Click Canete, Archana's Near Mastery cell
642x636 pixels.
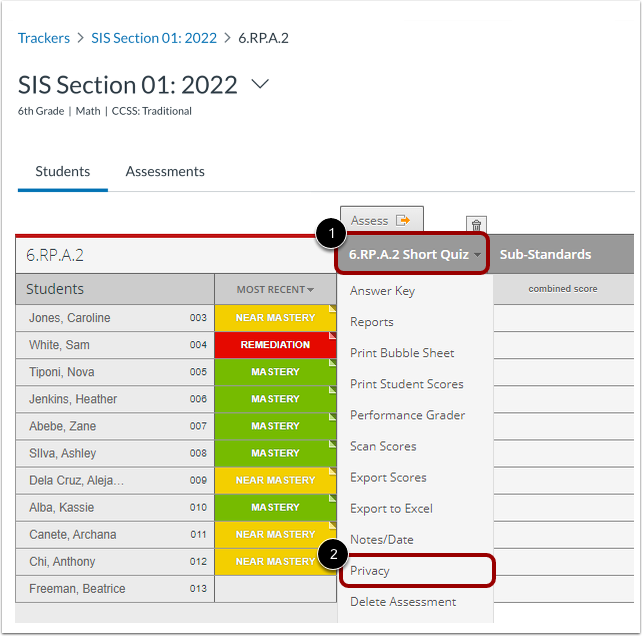(x=275, y=534)
